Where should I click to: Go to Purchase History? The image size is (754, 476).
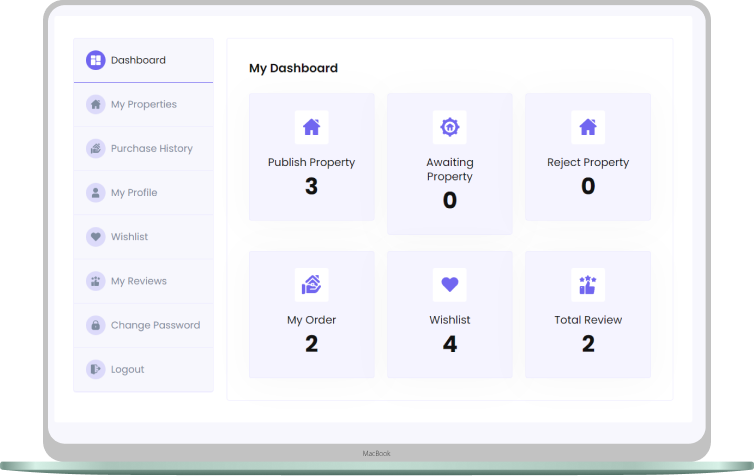click(x=143, y=149)
